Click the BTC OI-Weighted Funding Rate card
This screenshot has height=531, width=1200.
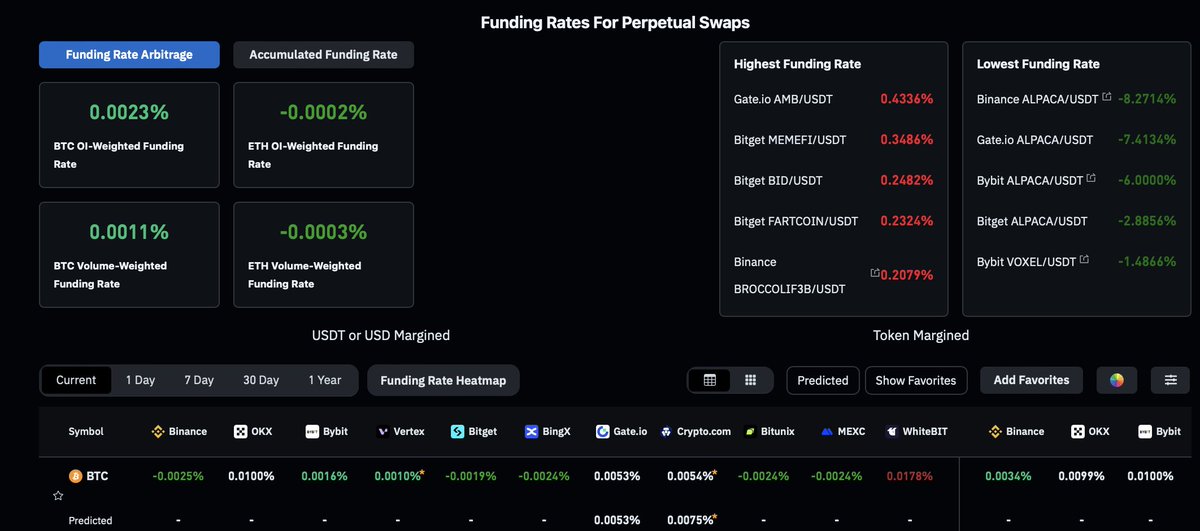click(129, 135)
